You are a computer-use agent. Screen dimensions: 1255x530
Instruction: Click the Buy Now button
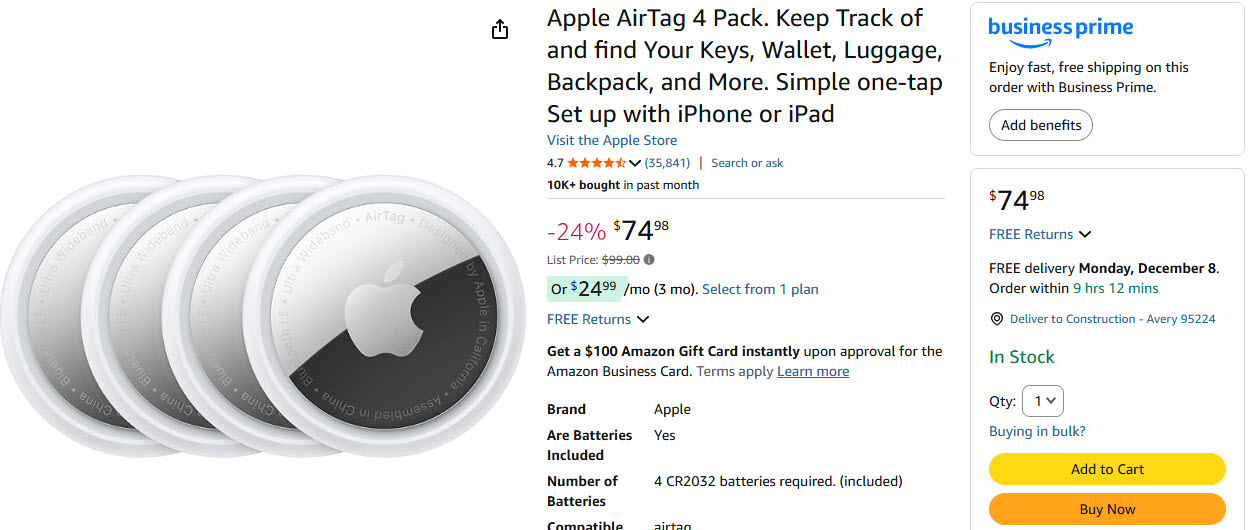tap(1107, 509)
